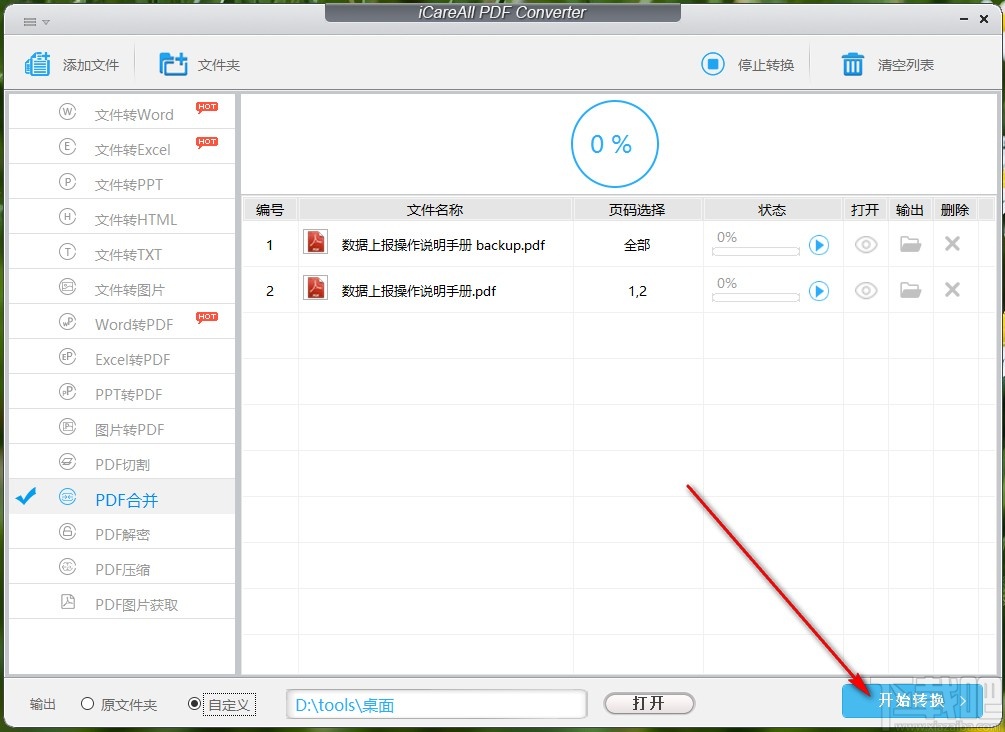The width and height of the screenshot is (1005, 732).
Task: Click progress bar of row 2 file
Action: pyautogui.click(x=756, y=297)
